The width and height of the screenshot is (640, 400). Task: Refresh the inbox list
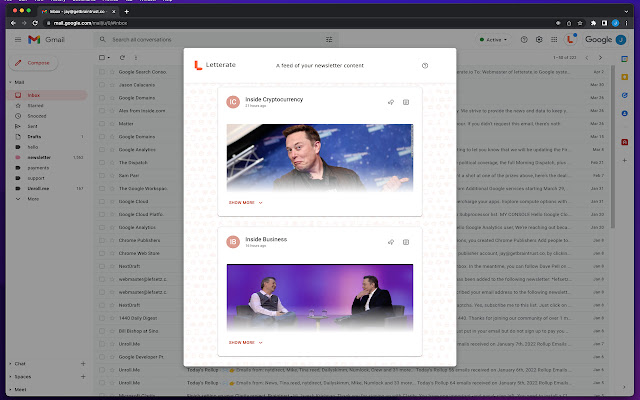(x=122, y=58)
